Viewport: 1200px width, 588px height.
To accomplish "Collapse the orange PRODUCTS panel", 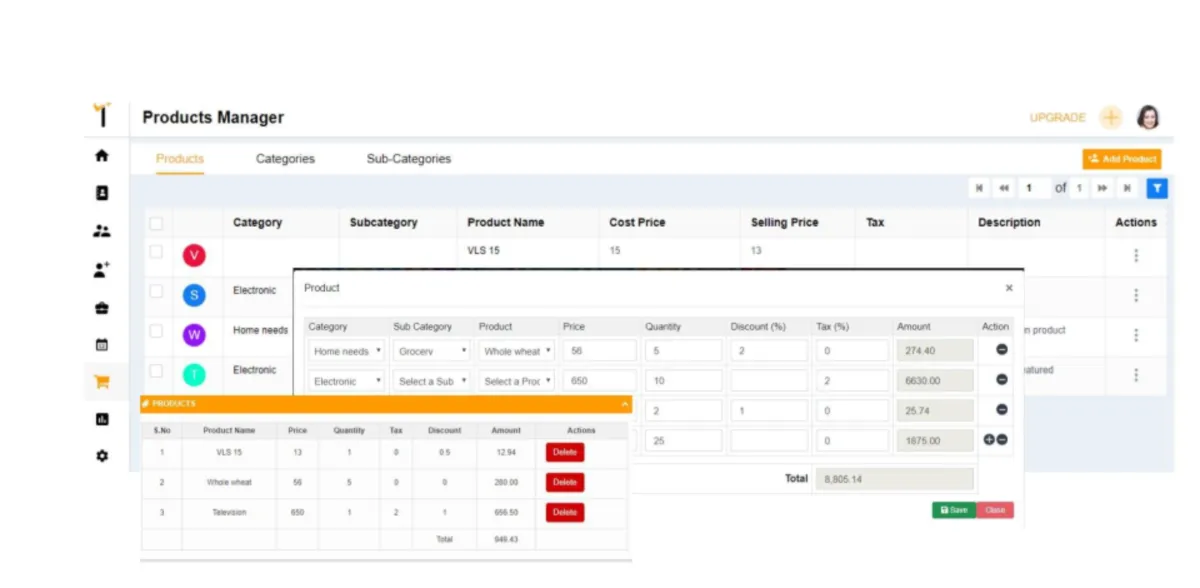I will (x=625, y=404).
